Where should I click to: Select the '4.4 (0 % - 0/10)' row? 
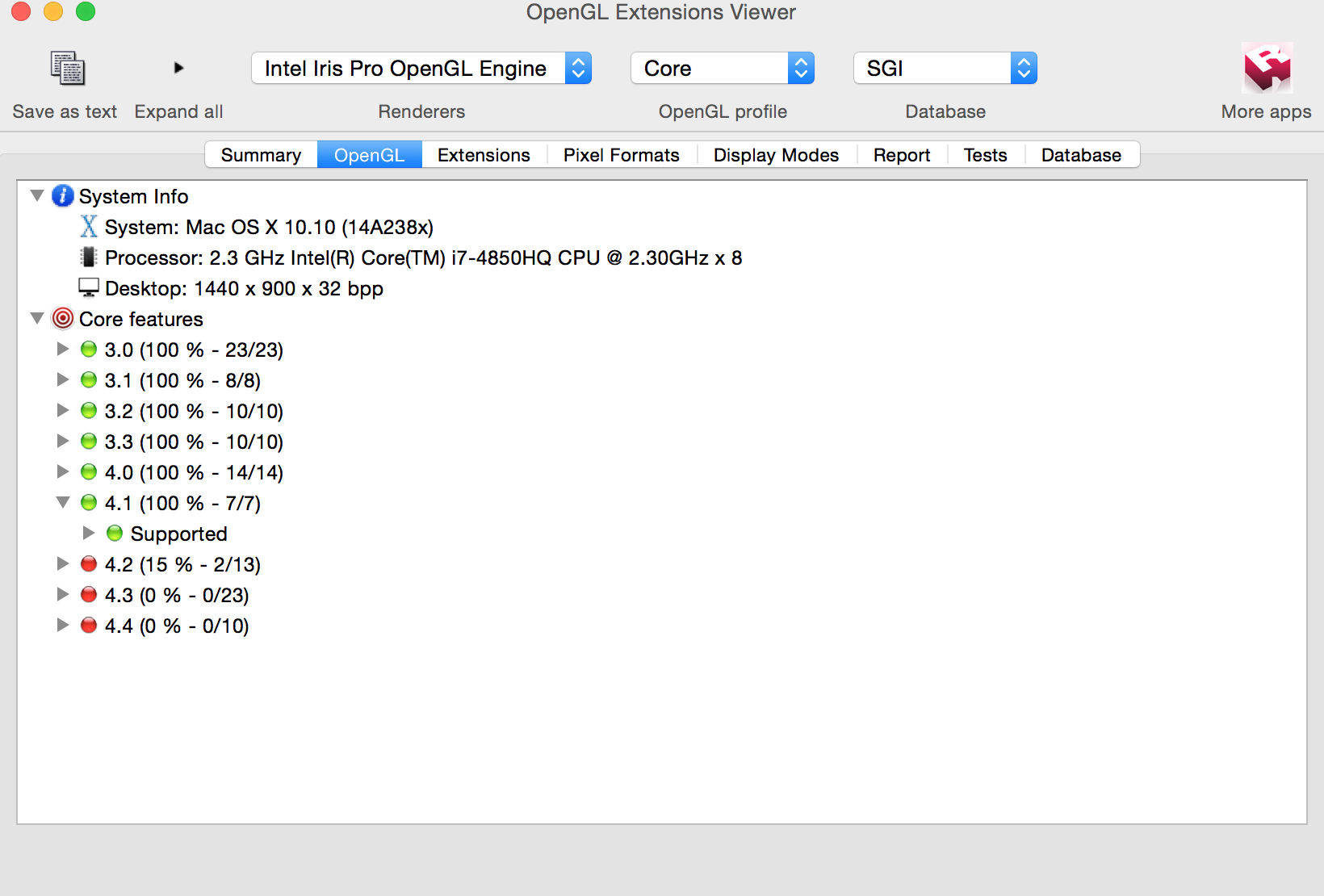coord(177,626)
